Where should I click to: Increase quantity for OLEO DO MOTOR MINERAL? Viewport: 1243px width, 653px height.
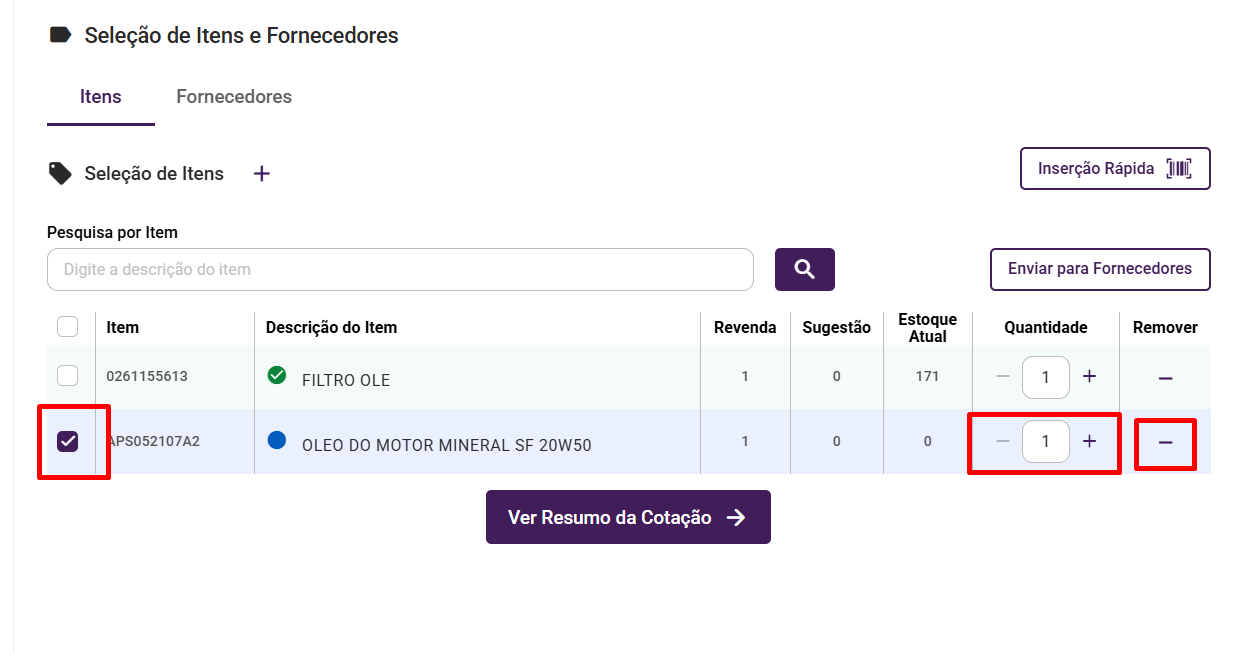pos(1090,441)
